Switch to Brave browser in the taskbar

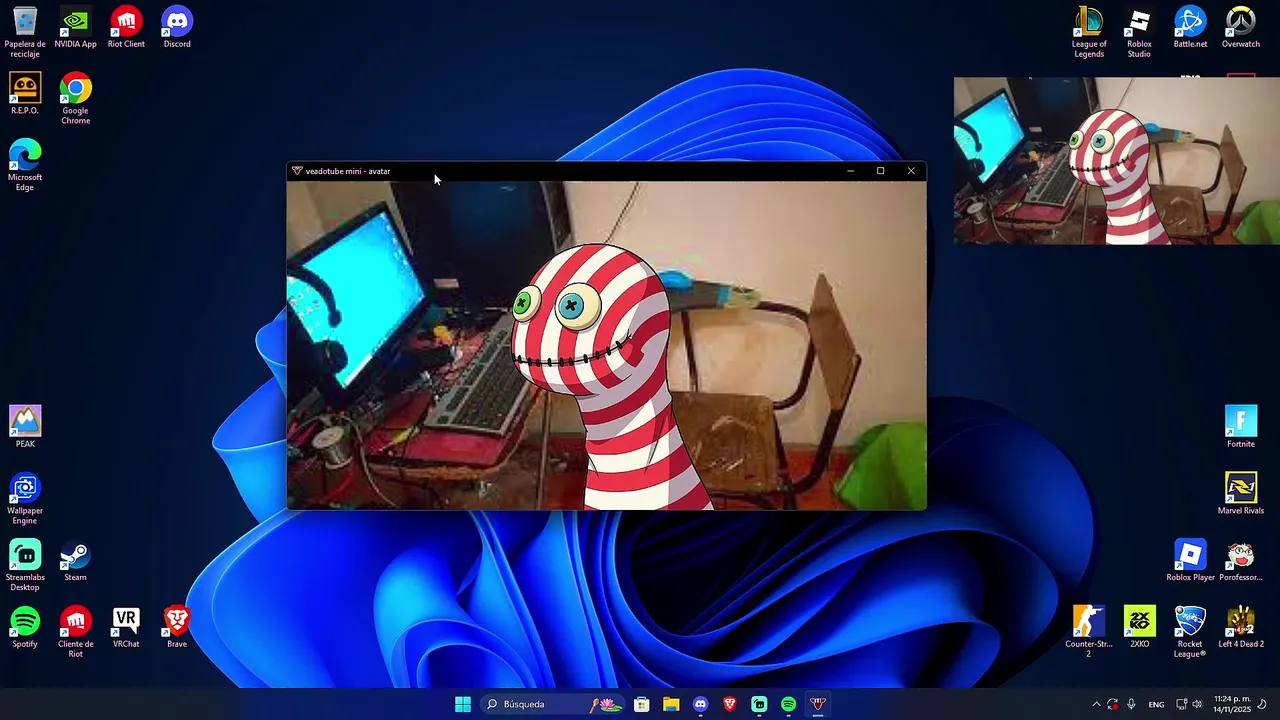(729, 704)
